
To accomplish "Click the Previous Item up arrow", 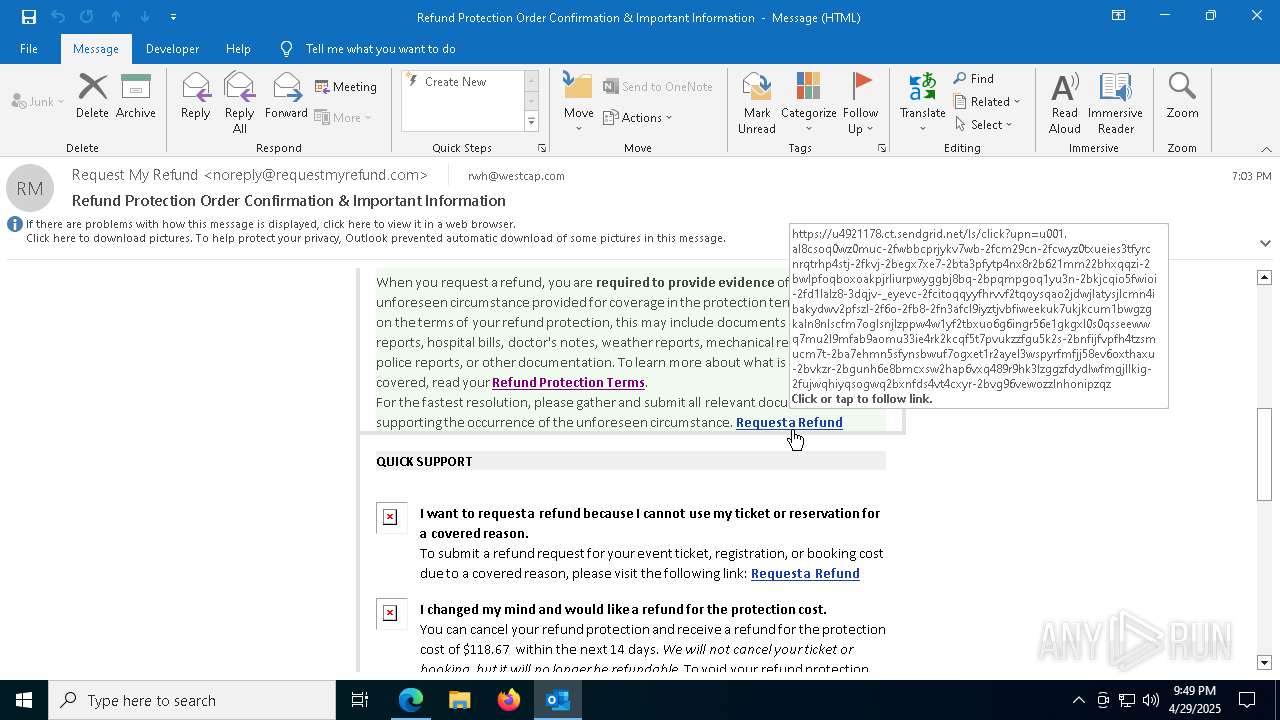I will coord(116,16).
